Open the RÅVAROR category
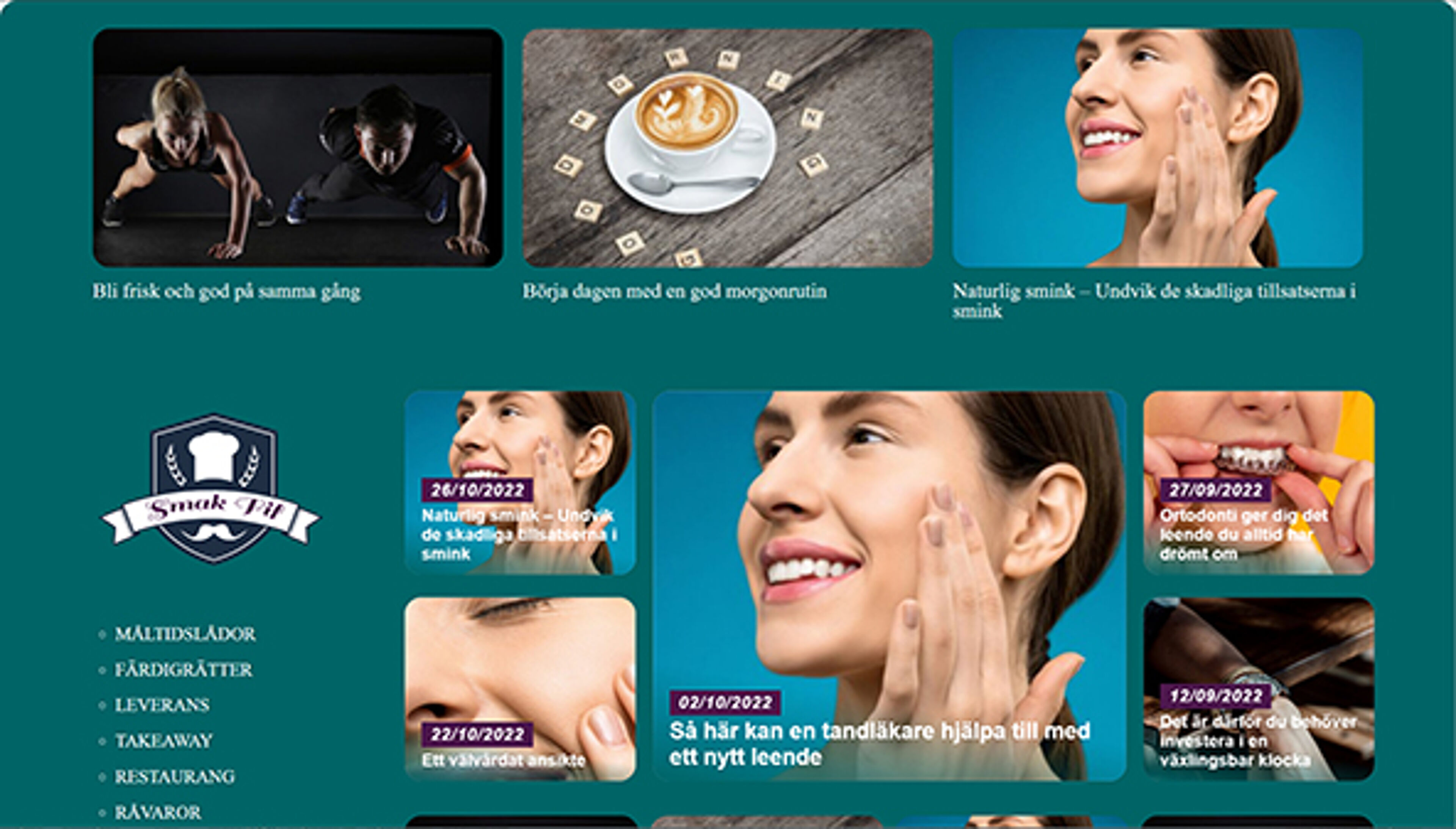The image size is (1456, 829). (x=158, y=812)
